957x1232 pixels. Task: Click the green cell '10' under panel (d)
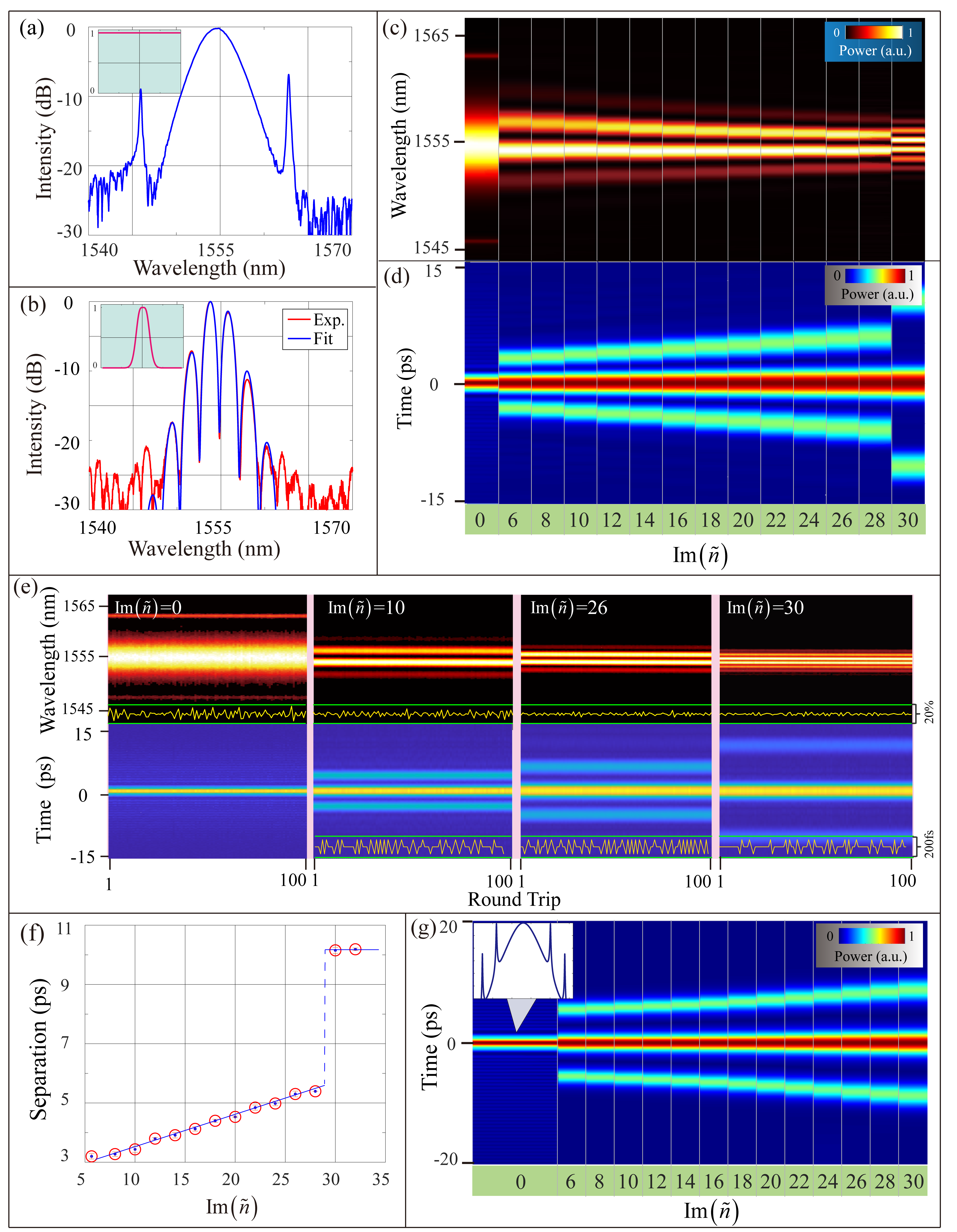(x=580, y=520)
